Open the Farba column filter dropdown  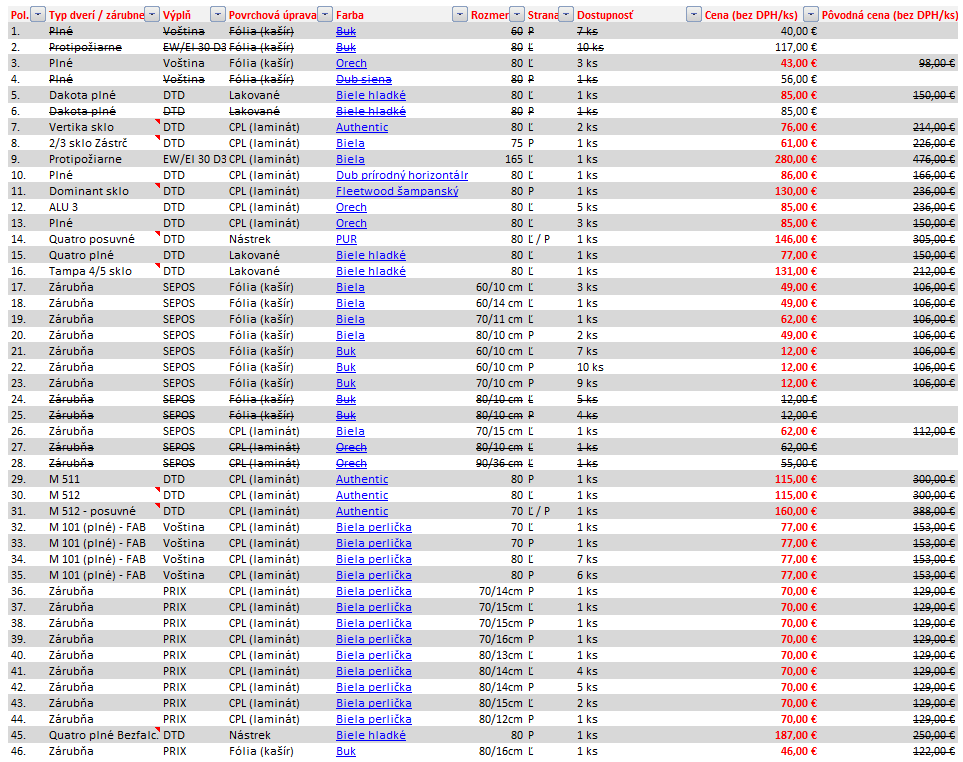tap(460, 15)
